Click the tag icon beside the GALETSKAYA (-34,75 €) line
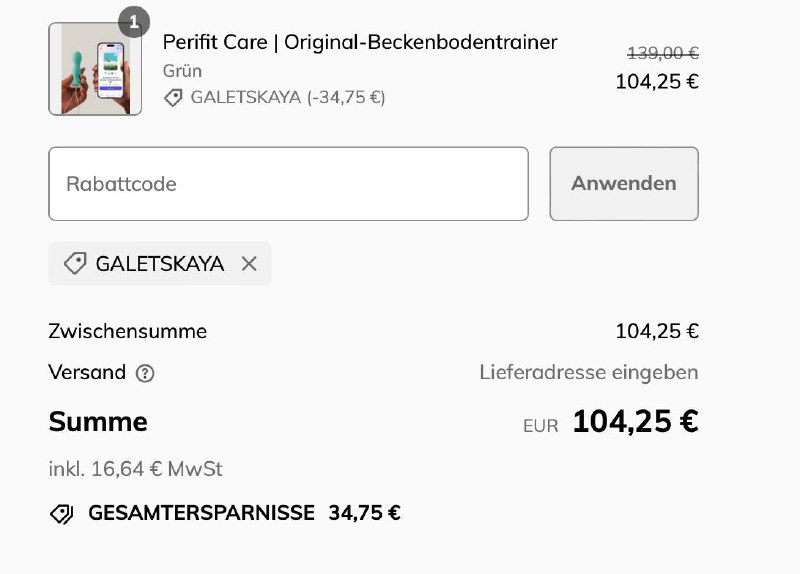800x574 pixels. click(x=174, y=97)
